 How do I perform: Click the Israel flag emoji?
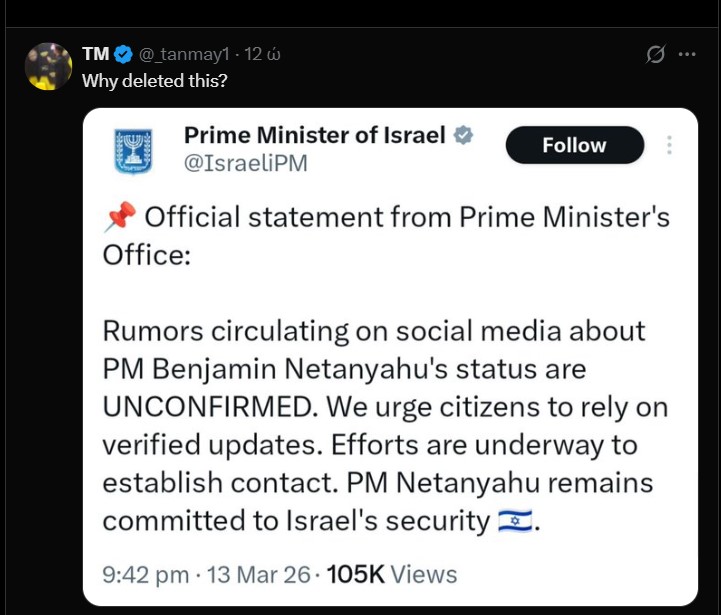coord(516,521)
